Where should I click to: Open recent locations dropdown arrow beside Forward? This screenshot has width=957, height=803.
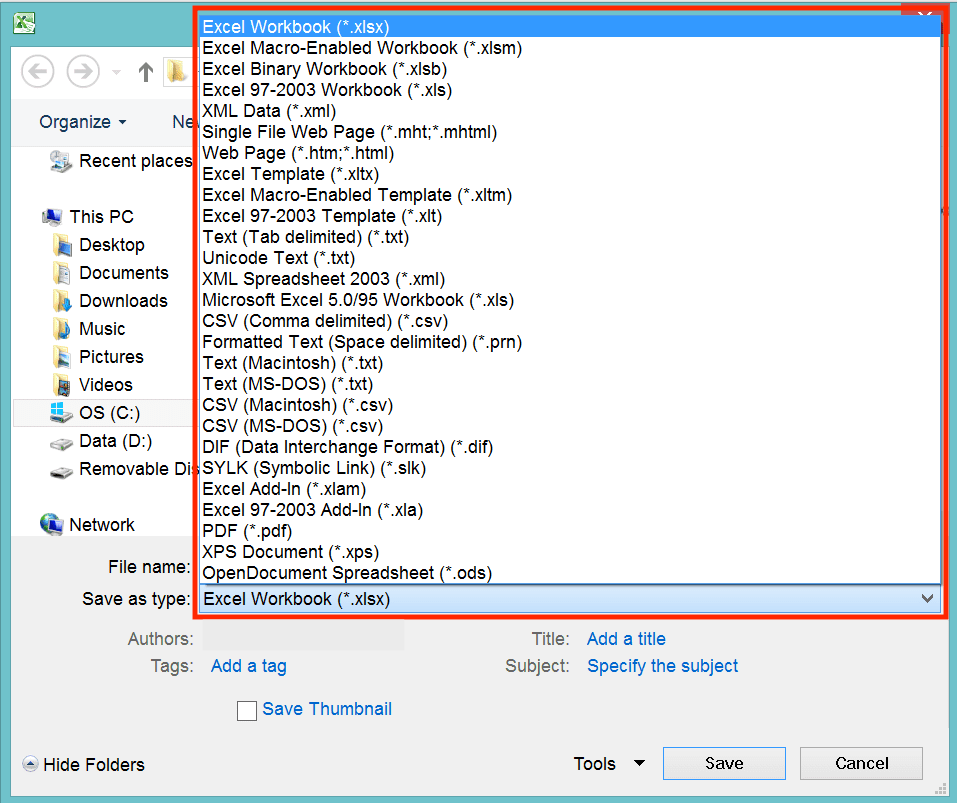[116, 73]
